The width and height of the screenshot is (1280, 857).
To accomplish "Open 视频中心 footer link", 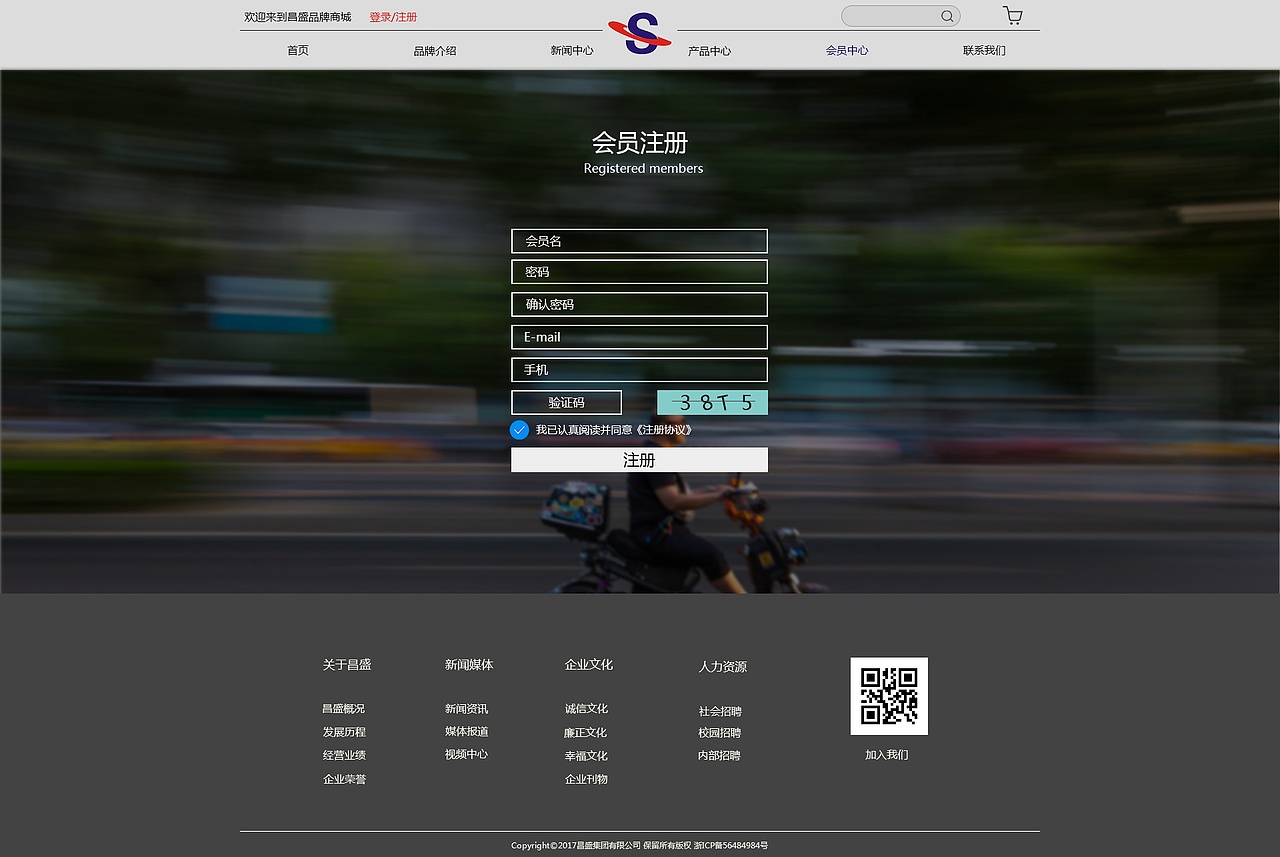I will click(x=467, y=754).
